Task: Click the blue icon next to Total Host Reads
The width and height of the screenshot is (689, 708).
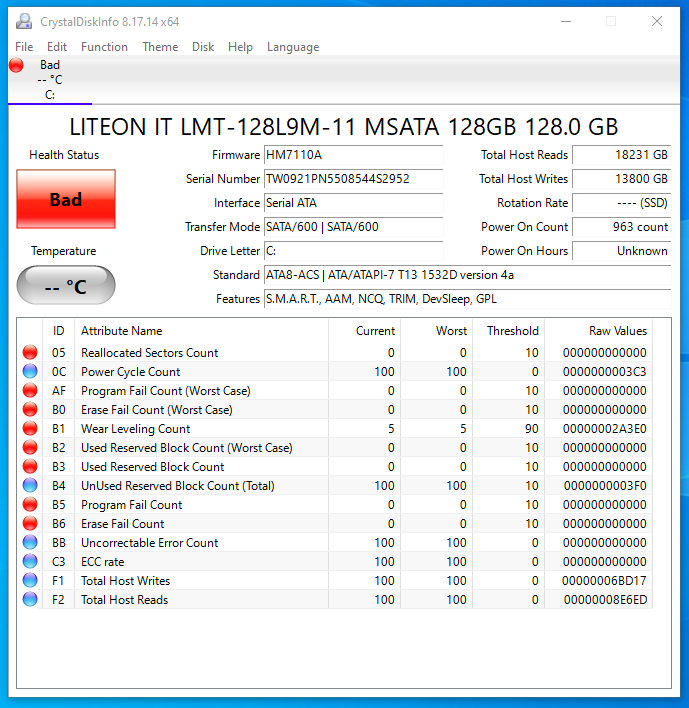Action: 30,600
